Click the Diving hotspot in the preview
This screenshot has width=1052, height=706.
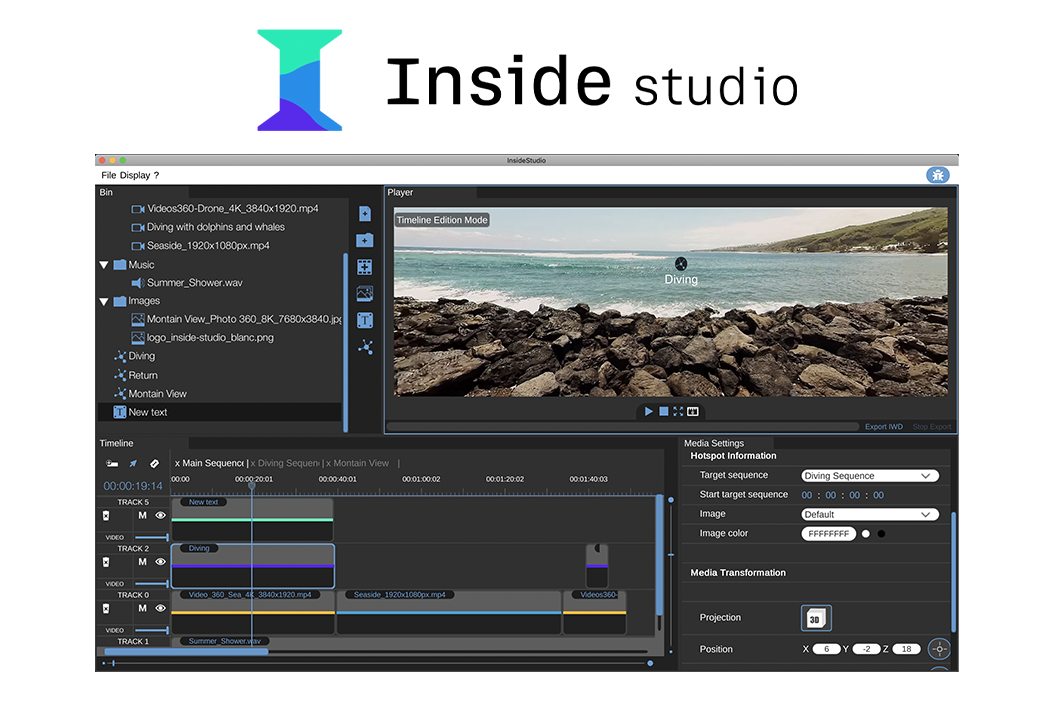pos(681,264)
